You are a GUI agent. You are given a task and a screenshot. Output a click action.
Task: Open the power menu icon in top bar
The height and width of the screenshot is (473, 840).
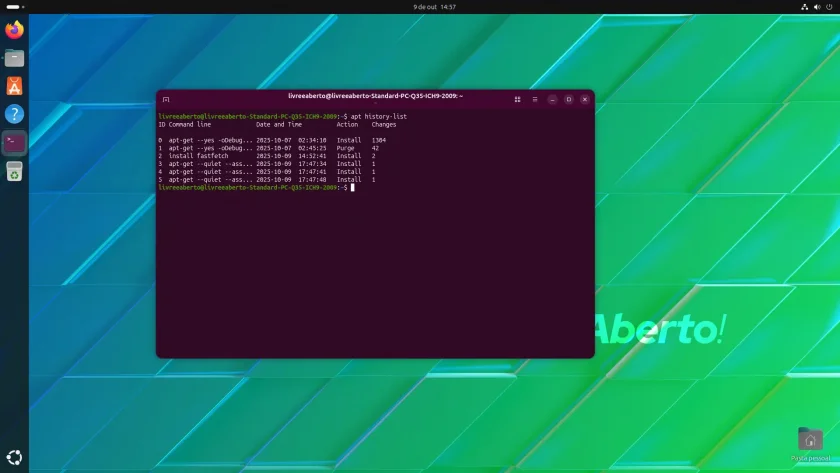click(x=829, y=7)
